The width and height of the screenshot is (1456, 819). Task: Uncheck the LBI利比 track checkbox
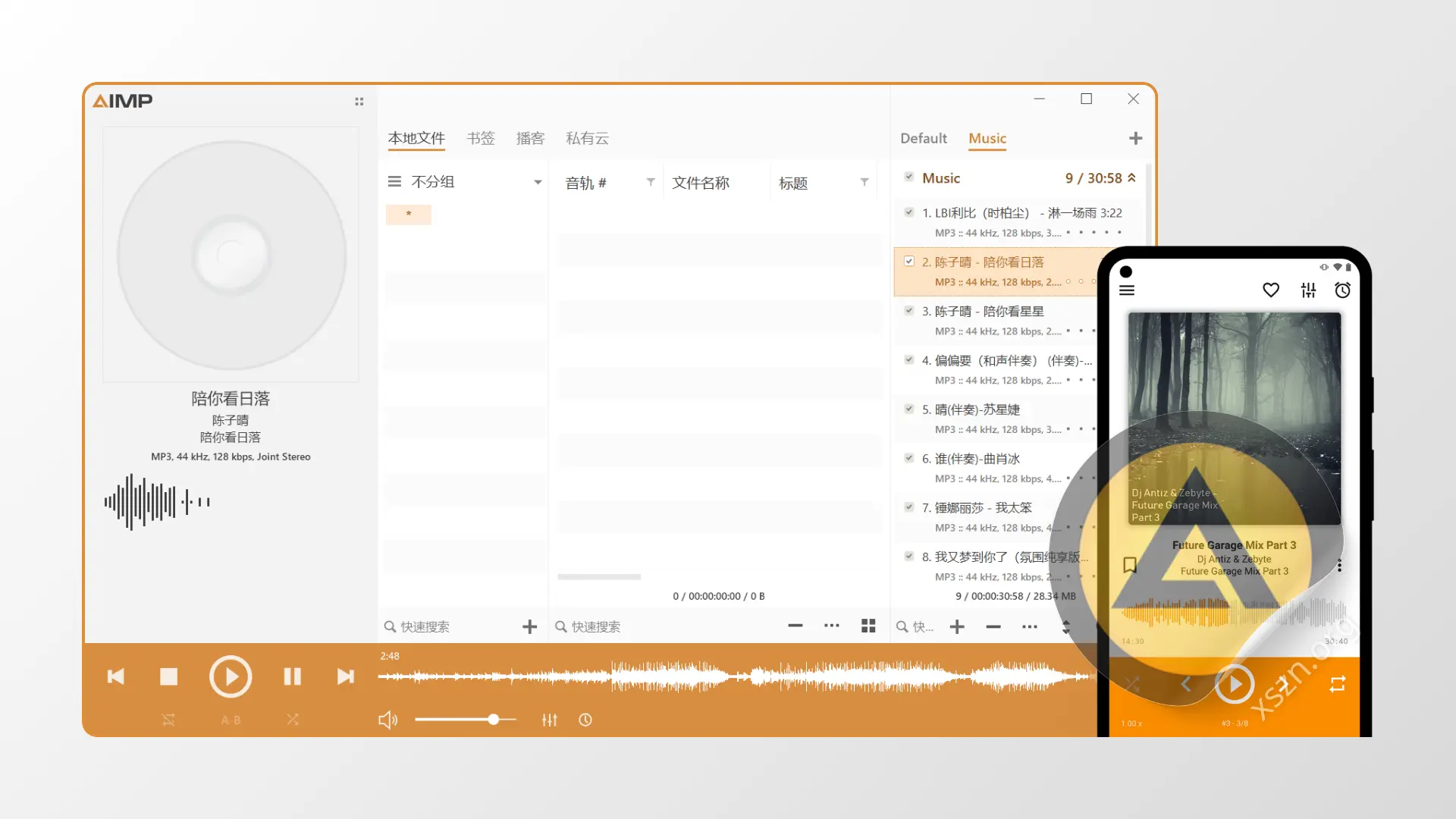point(909,213)
